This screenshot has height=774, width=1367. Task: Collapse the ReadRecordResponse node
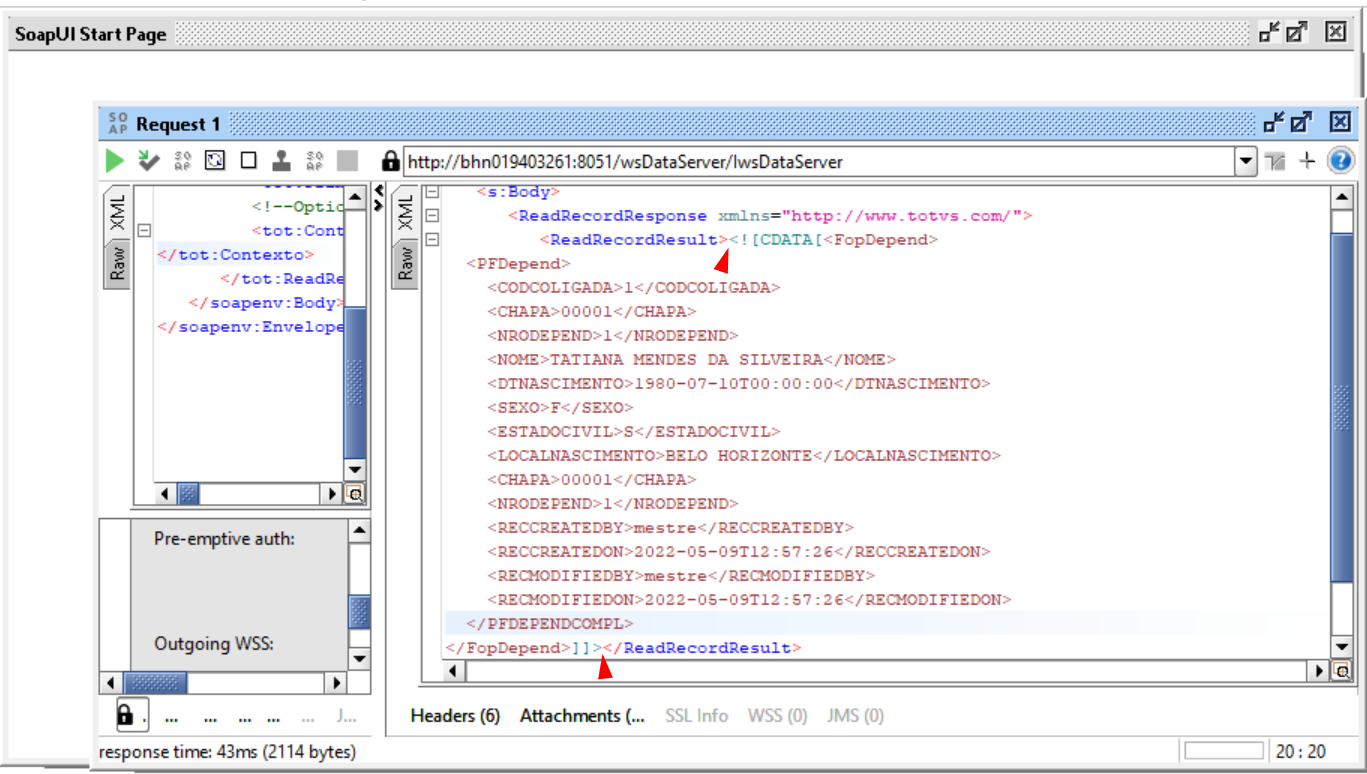click(x=432, y=216)
